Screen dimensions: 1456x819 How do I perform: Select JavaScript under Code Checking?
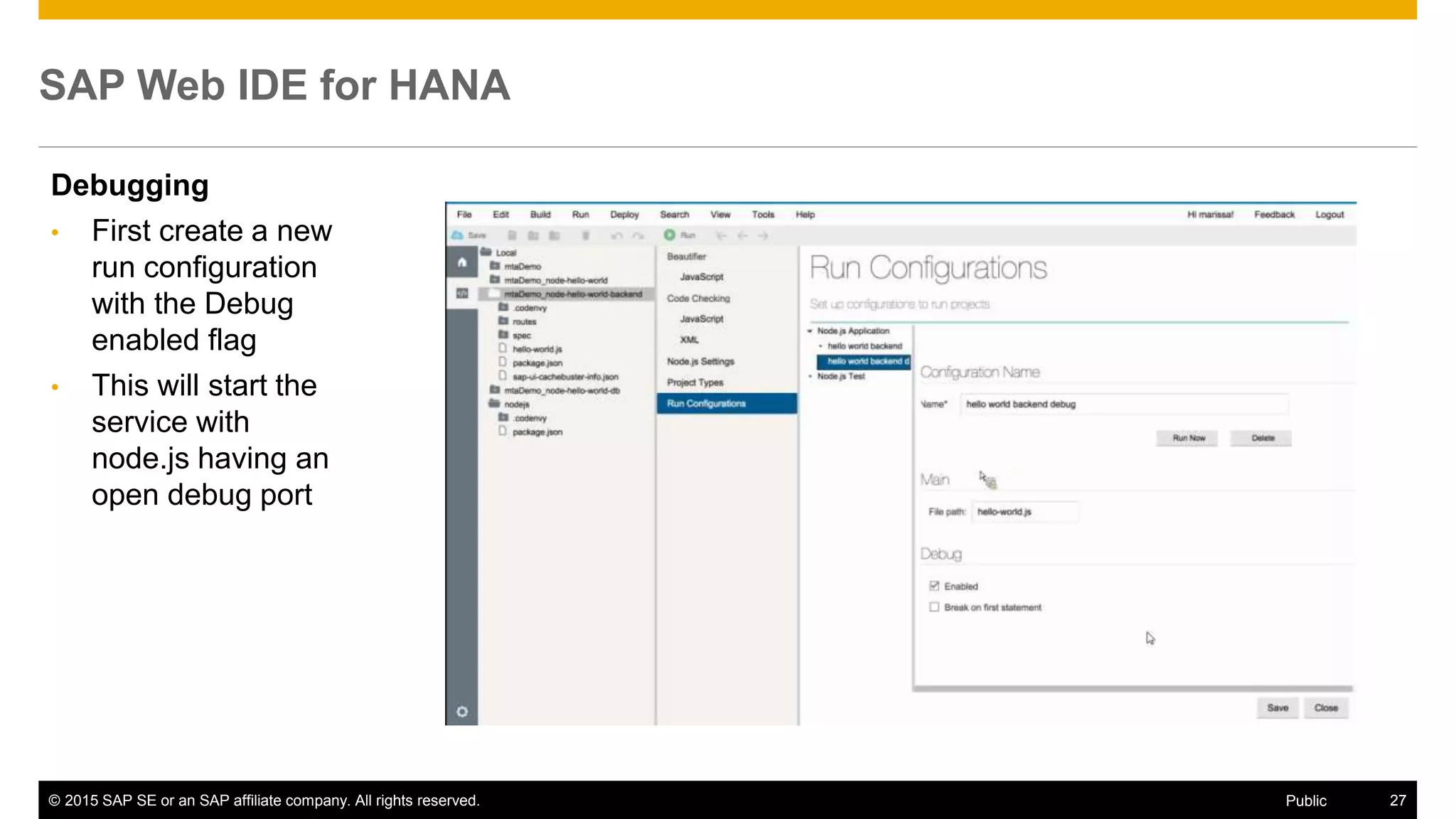coord(702,319)
